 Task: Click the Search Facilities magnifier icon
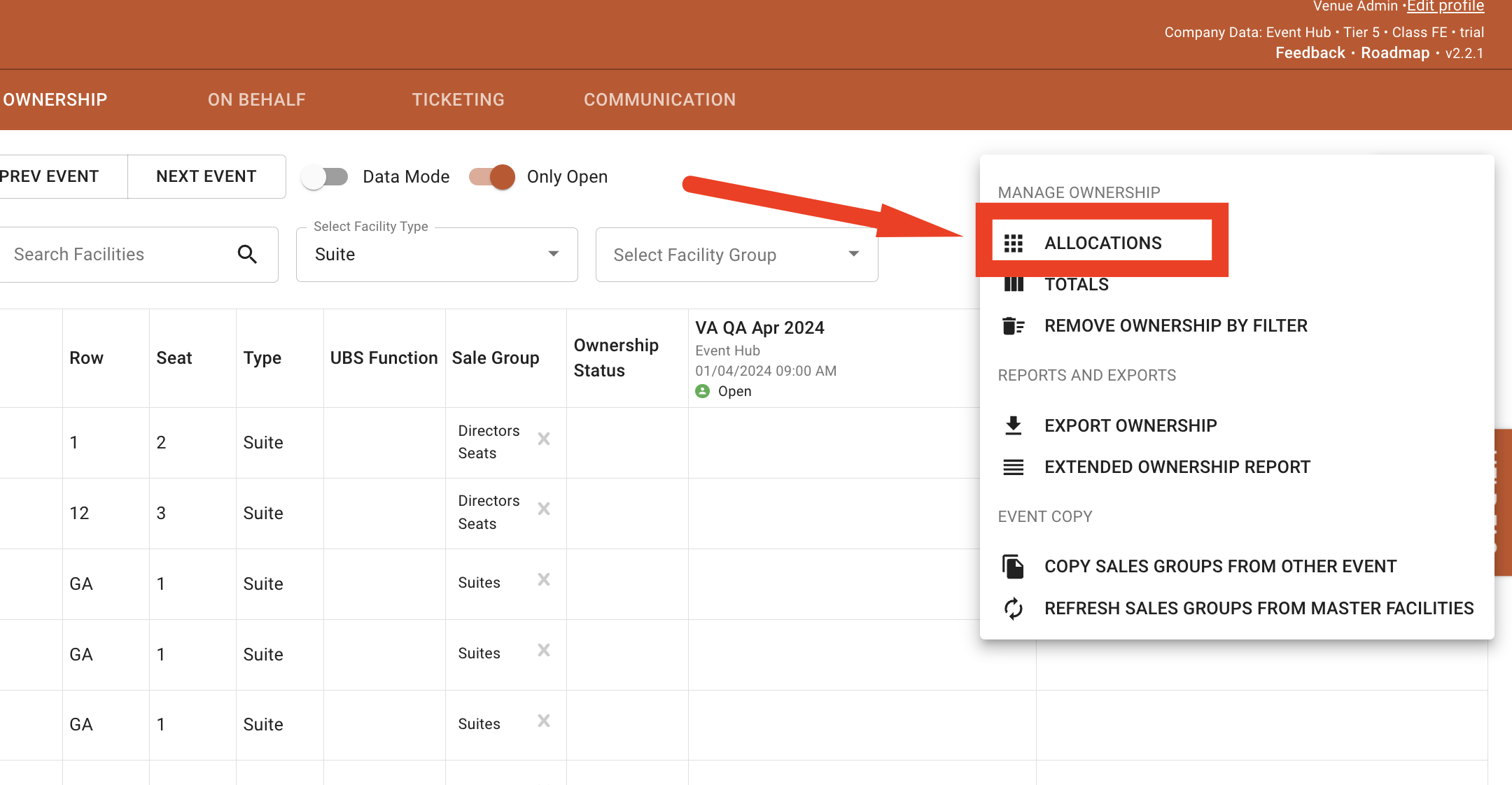click(247, 254)
